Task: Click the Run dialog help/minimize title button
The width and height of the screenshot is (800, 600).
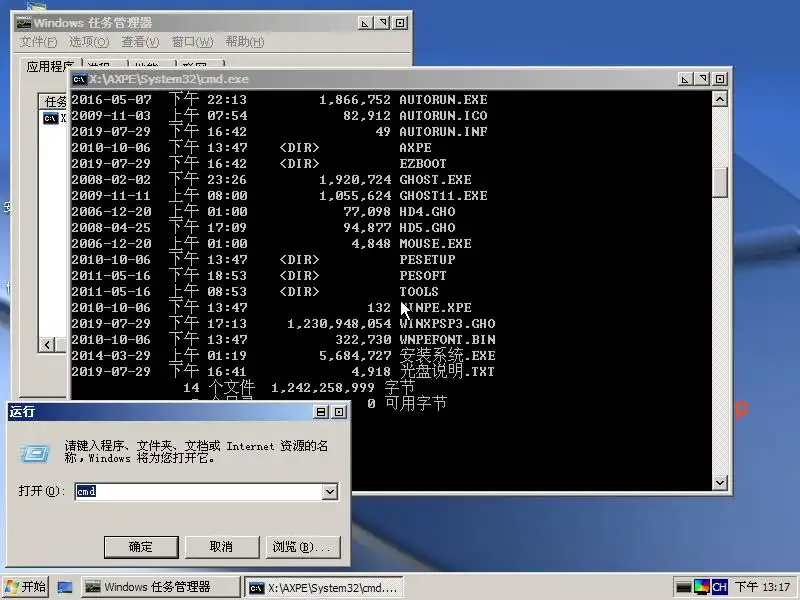Action: tap(321, 412)
